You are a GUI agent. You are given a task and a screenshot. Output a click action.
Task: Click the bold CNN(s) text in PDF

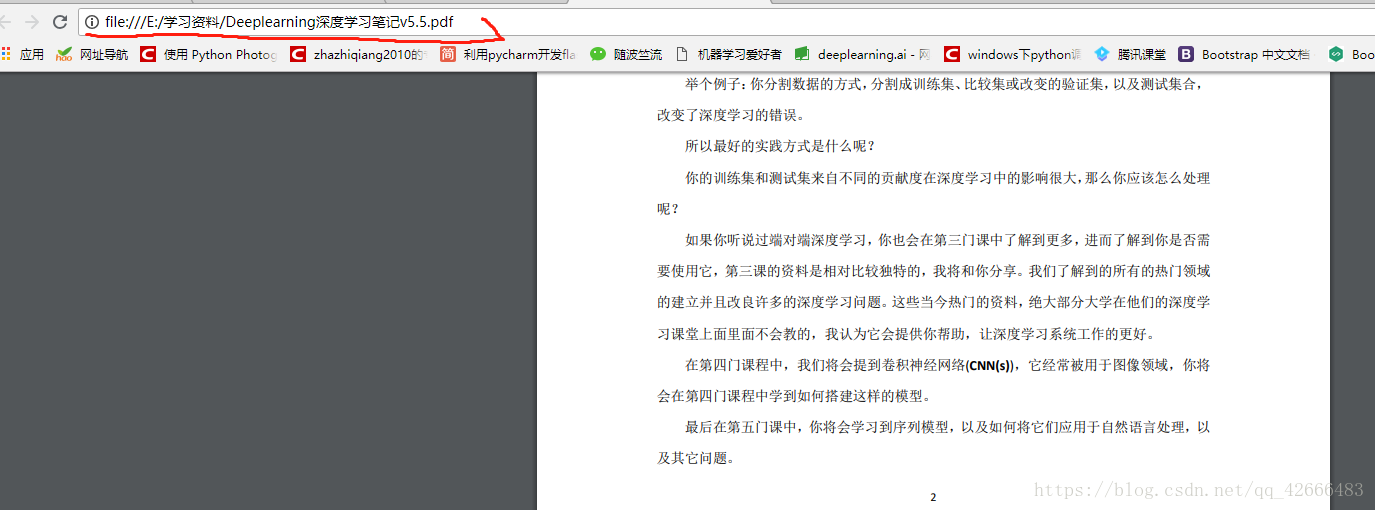click(x=991, y=365)
